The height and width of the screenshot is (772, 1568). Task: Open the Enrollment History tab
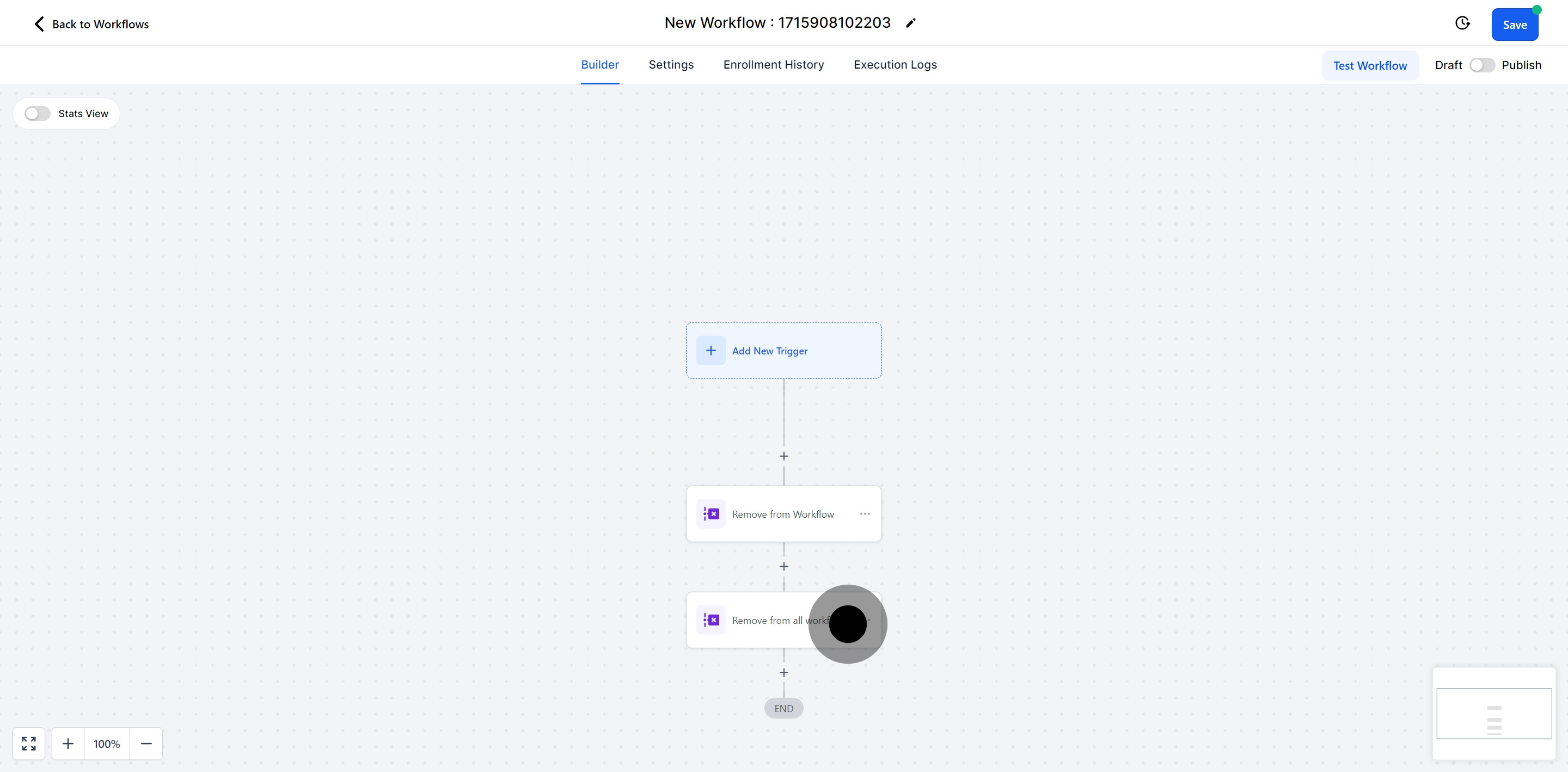tap(773, 65)
